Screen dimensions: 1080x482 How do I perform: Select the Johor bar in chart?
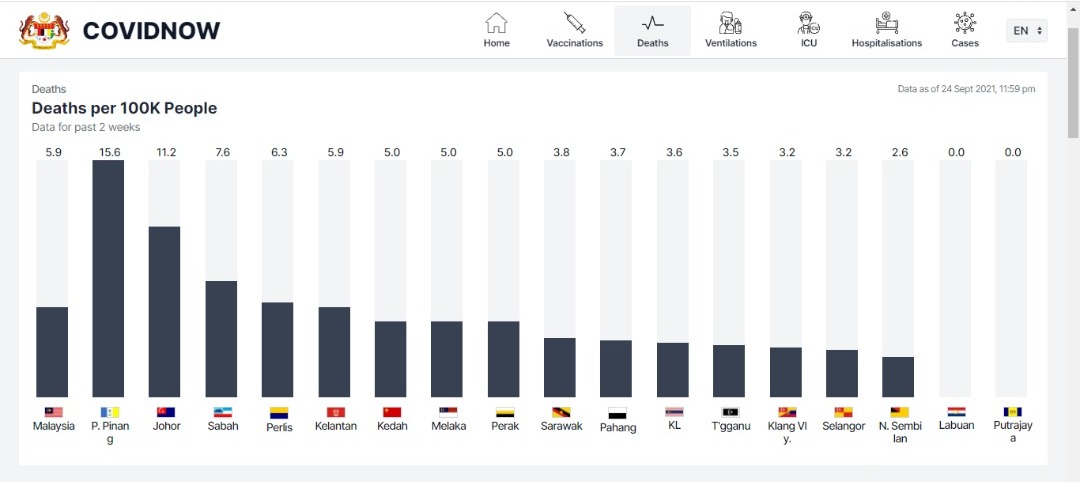coord(165,311)
